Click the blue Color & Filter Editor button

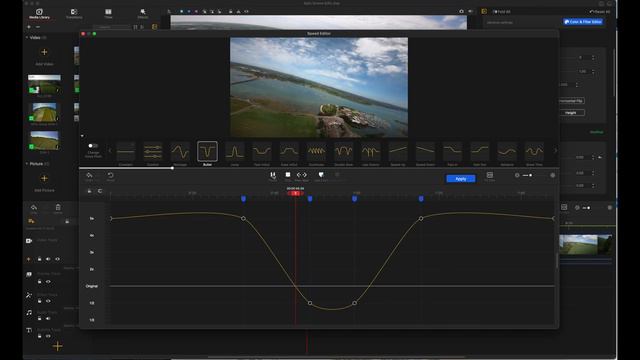point(583,22)
